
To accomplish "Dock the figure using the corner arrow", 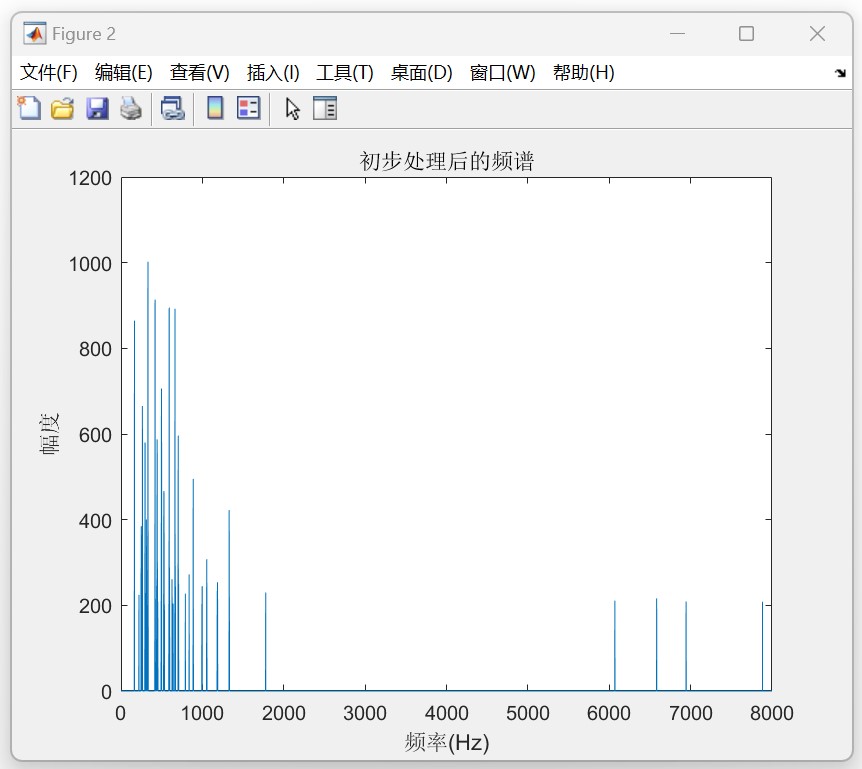I will pyautogui.click(x=840, y=73).
